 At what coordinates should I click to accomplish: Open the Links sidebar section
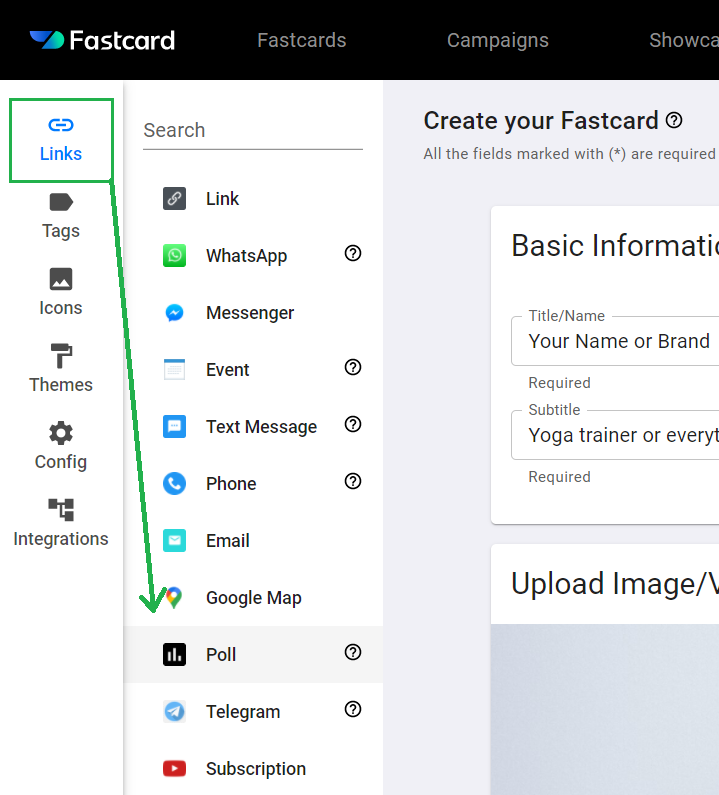coord(61,140)
